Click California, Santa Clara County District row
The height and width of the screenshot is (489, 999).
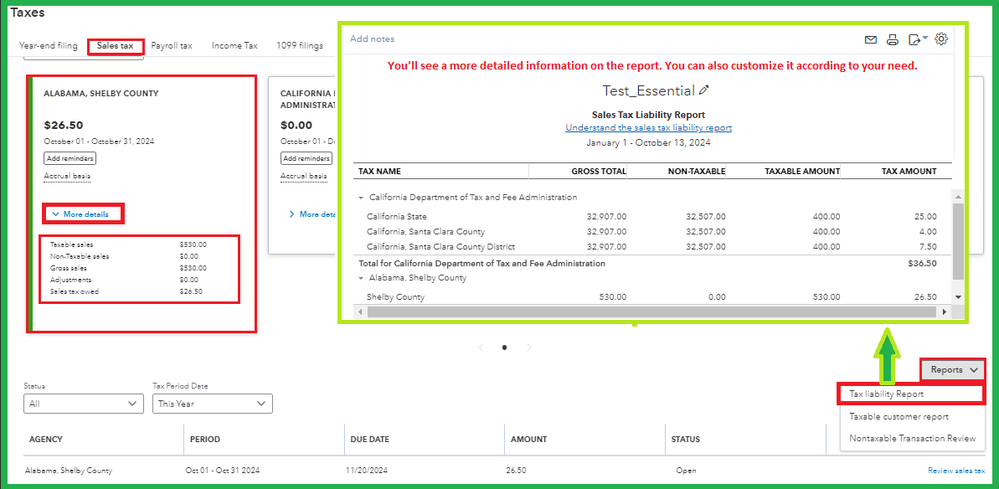click(441, 247)
